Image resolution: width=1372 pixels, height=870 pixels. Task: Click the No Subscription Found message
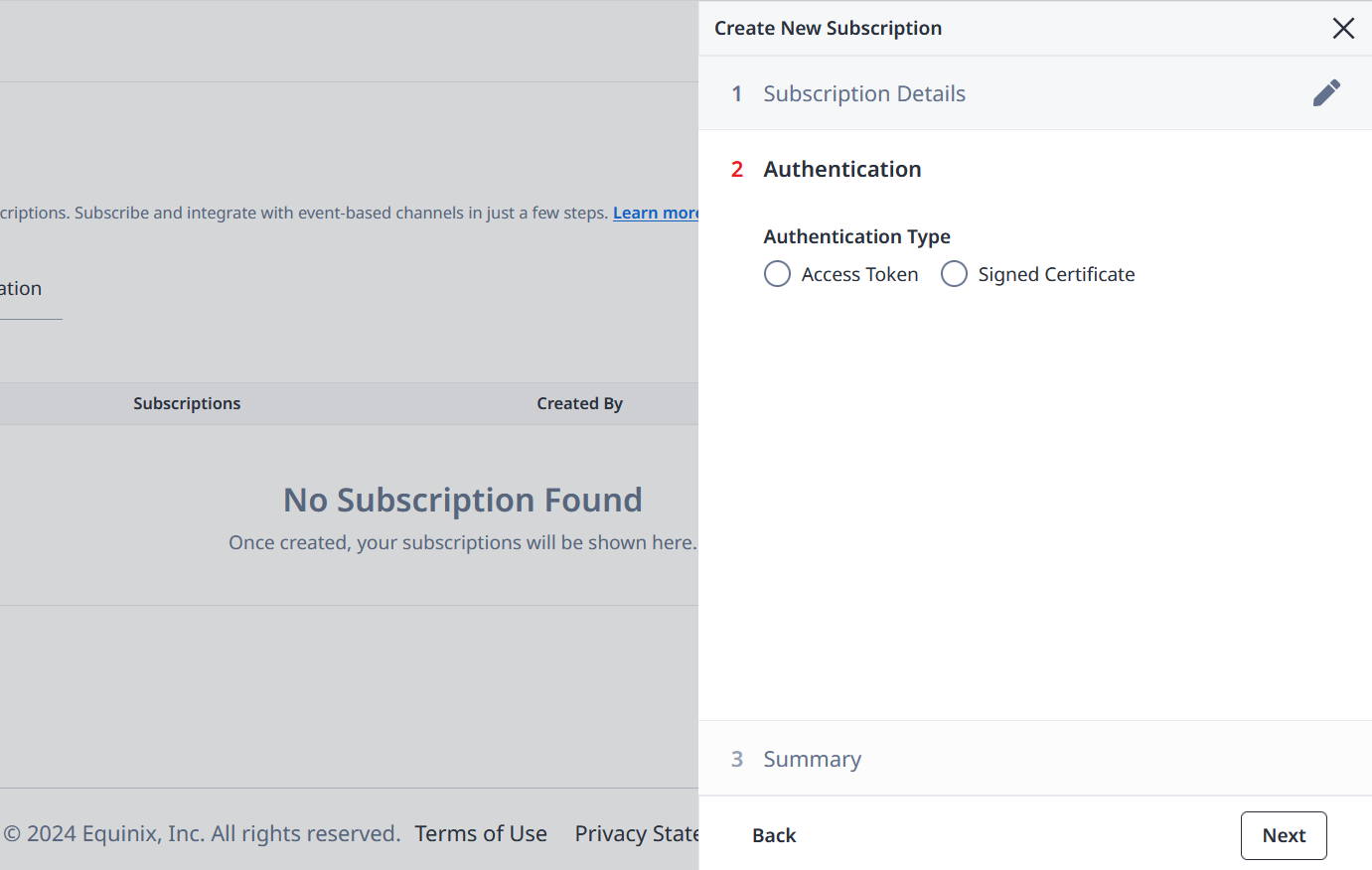click(x=463, y=500)
